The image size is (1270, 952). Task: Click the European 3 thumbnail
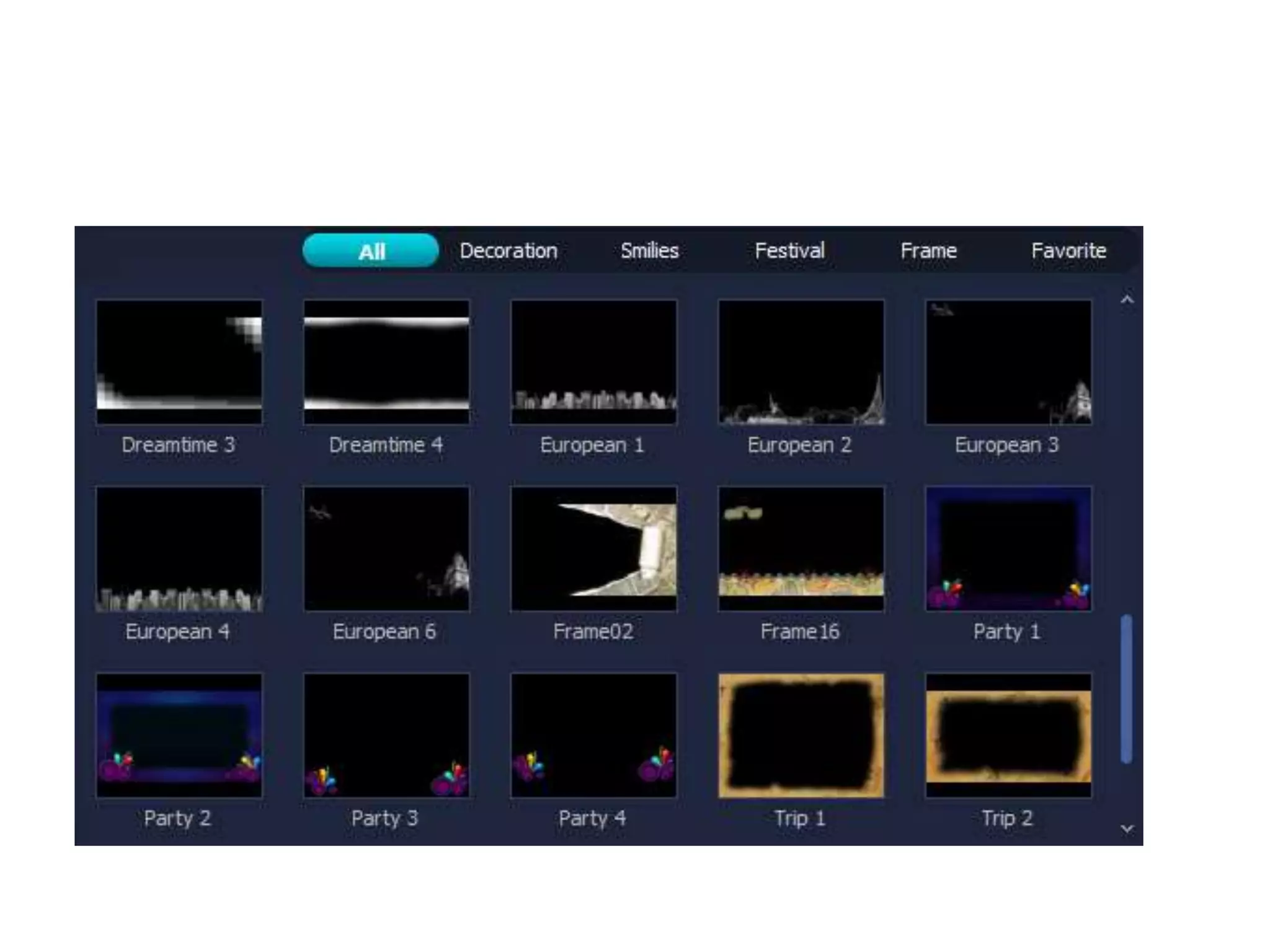[1008, 362]
